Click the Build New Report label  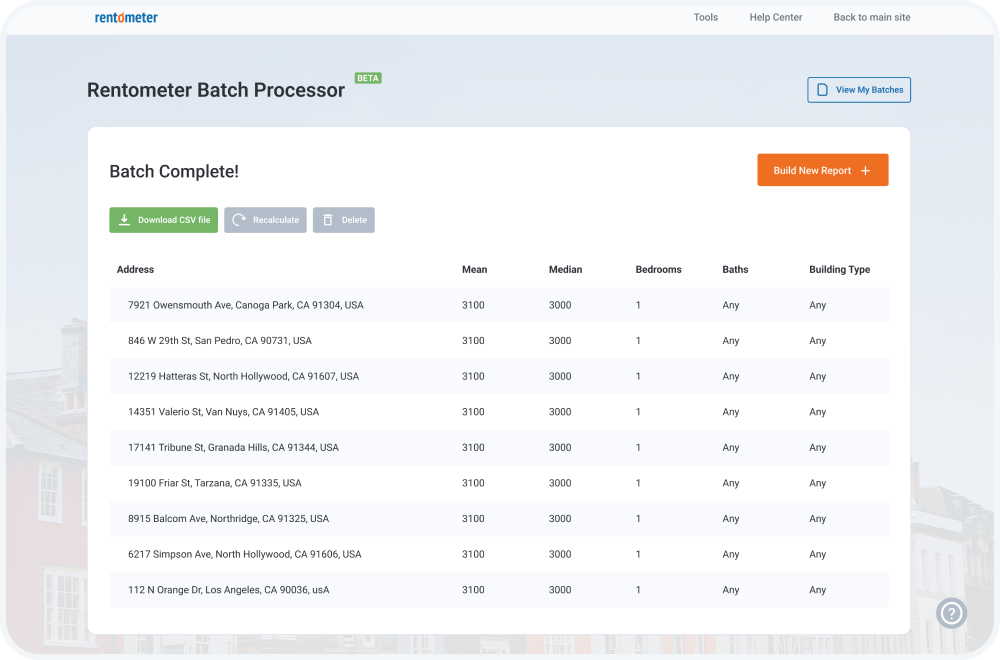(x=812, y=170)
